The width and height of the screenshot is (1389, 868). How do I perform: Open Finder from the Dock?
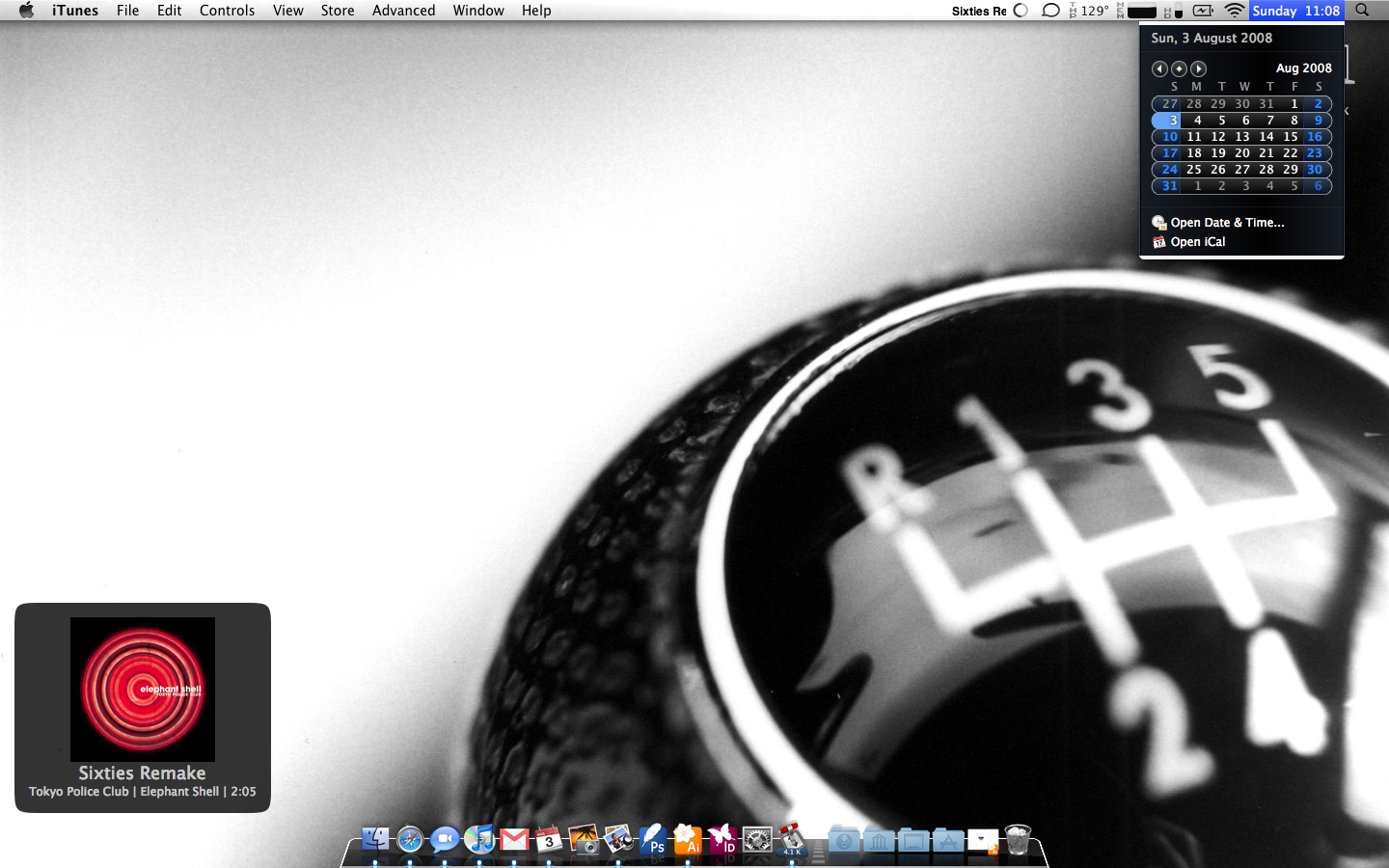click(x=375, y=839)
